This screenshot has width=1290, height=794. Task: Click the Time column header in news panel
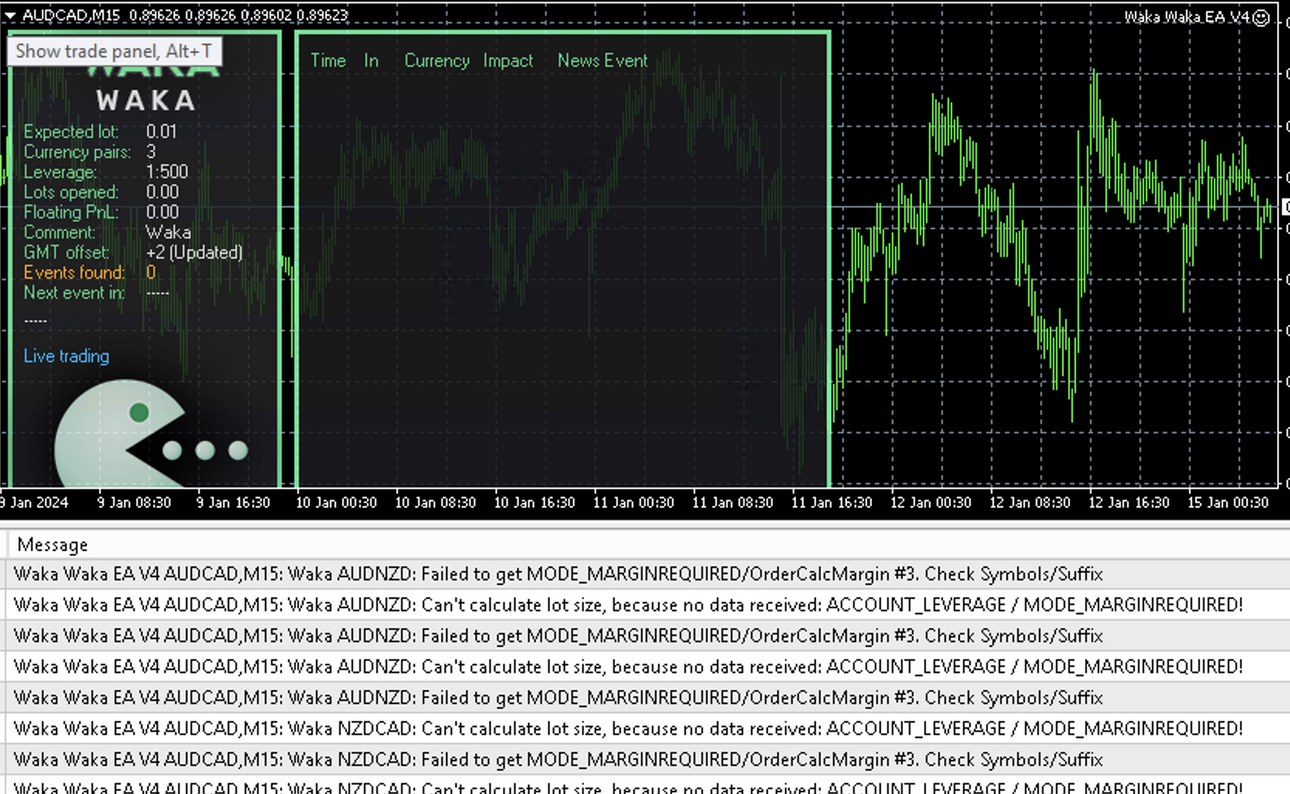point(328,60)
